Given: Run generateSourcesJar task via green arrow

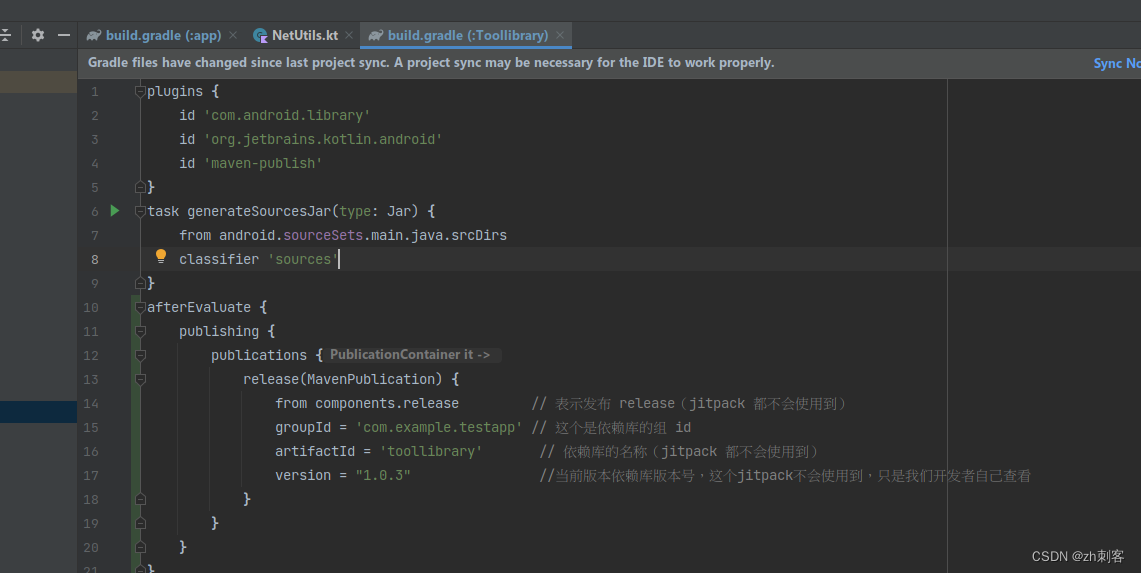Looking at the screenshot, I should pyautogui.click(x=115, y=210).
